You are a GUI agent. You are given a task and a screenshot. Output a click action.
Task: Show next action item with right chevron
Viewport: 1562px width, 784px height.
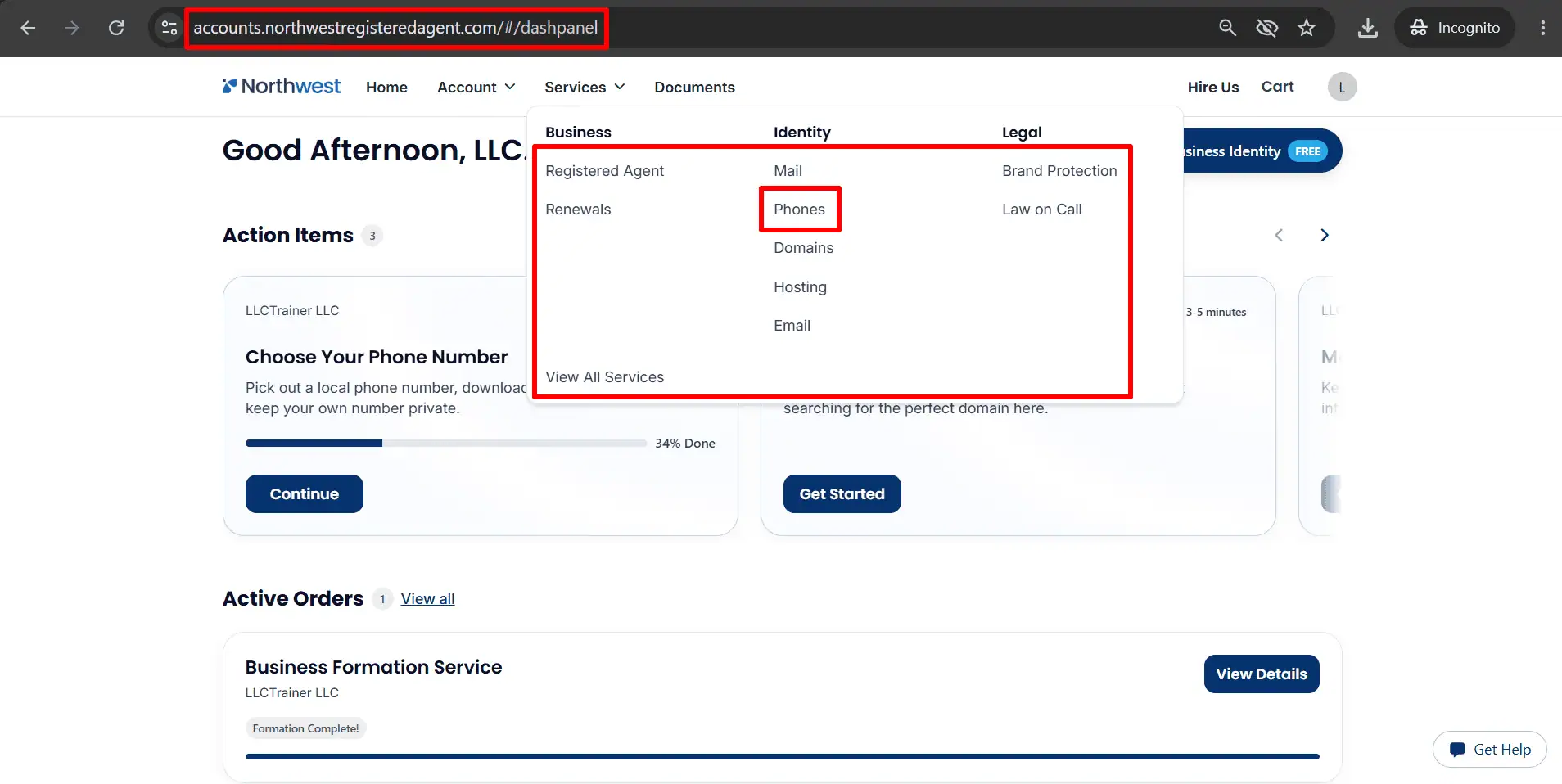[x=1325, y=236]
